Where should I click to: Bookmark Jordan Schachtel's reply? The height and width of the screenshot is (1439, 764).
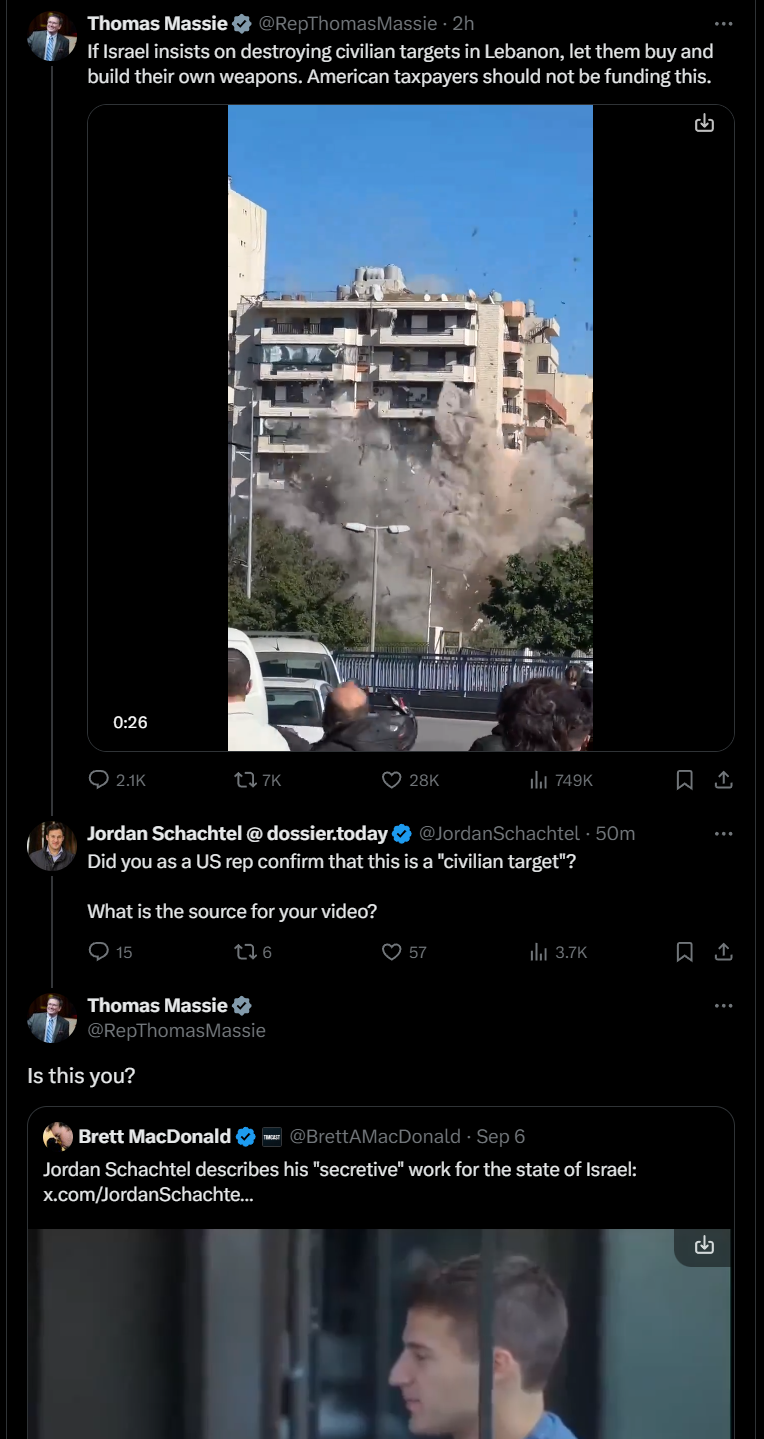(x=685, y=952)
